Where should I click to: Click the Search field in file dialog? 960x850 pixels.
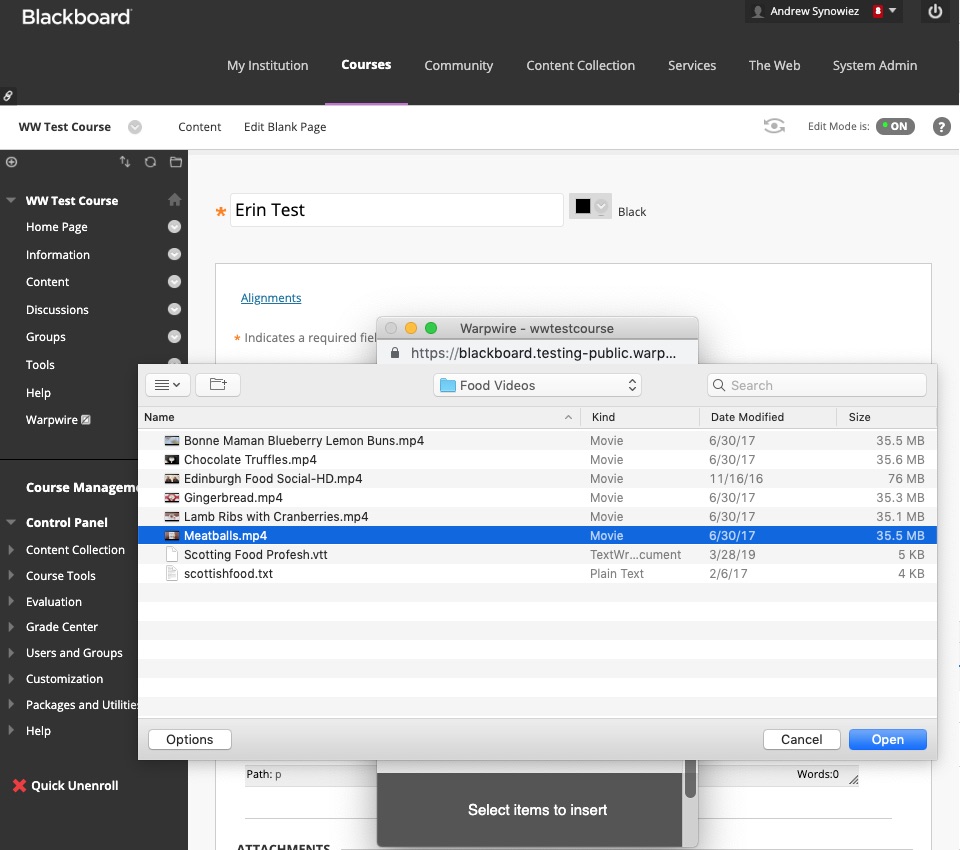817,385
